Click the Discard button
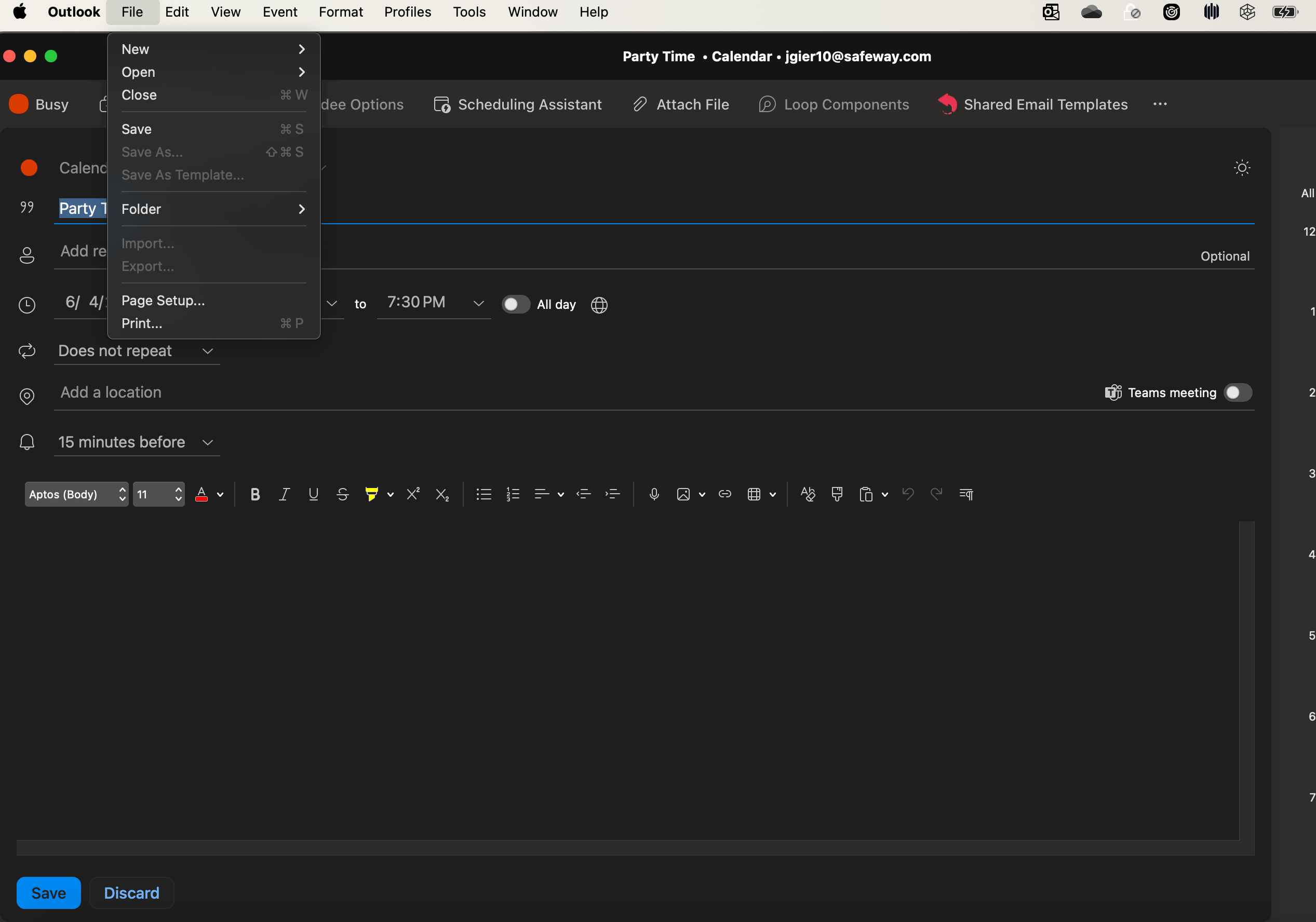This screenshot has width=1316, height=922. 132,892
